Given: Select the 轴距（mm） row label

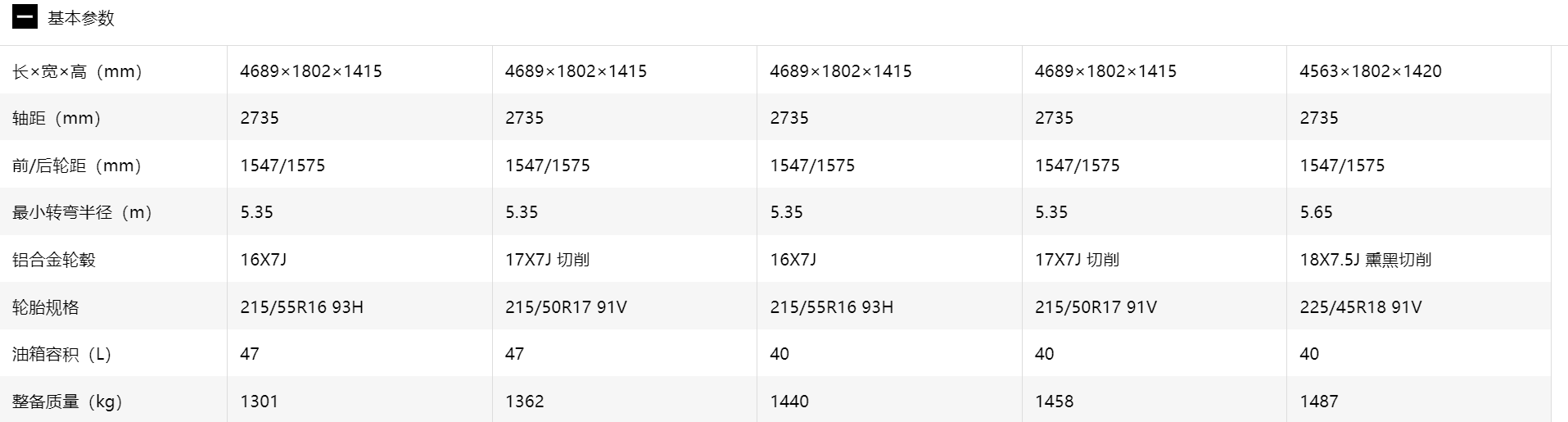Looking at the screenshot, I should [x=56, y=118].
